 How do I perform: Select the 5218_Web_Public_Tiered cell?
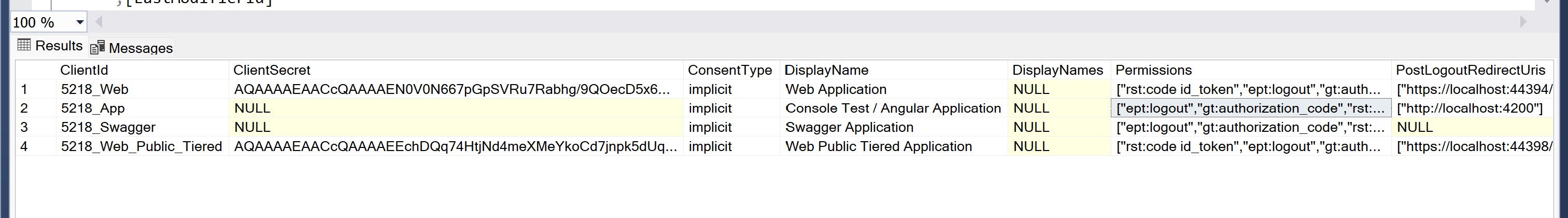tap(141, 146)
